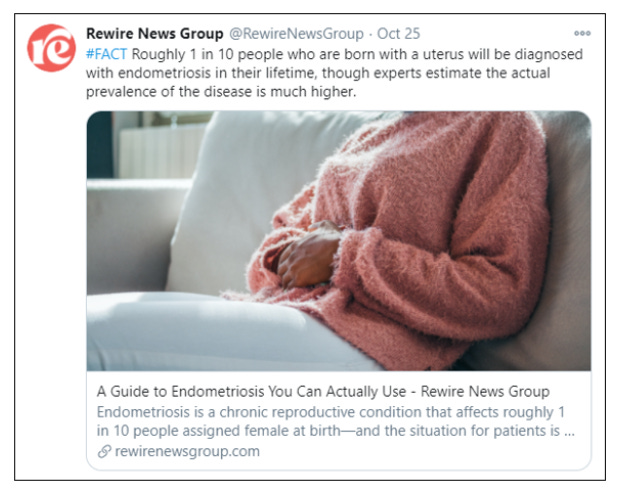
Task: Open the article preview photo
Action: pyautogui.click(x=339, y=241)
